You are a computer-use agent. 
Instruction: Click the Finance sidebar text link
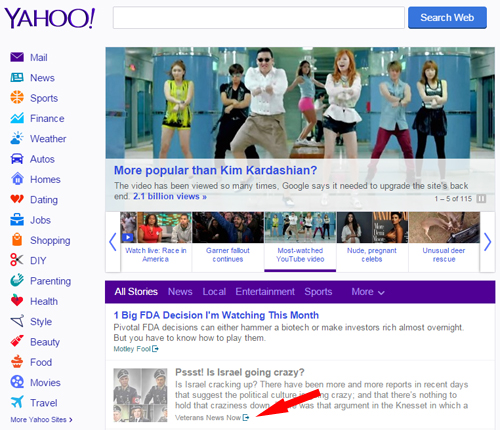pyautogui.click(x=47, y=118)
